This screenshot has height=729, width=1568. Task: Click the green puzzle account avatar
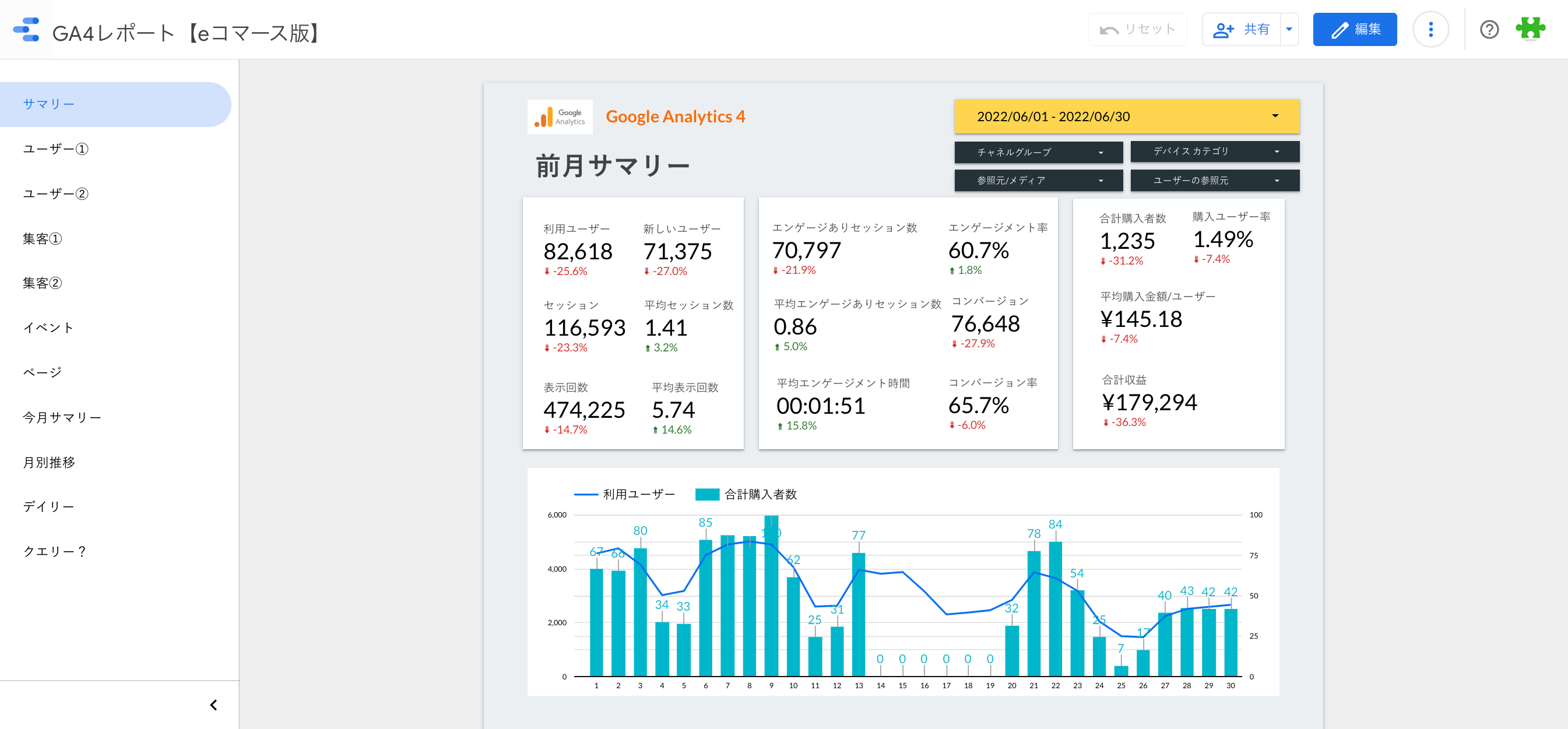tap(1530, 29)
